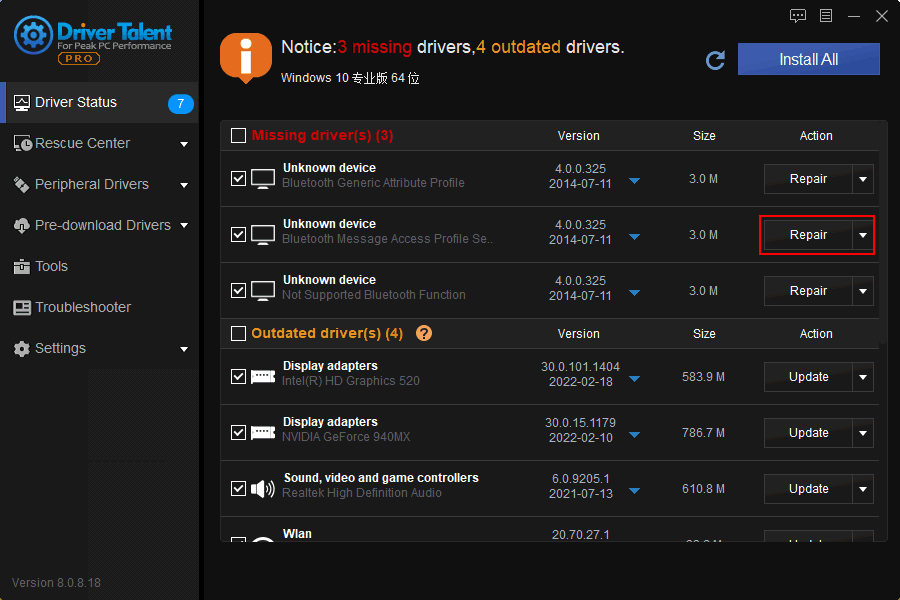Screen dimensions: 900x600
Task: Click the Realtek audio speaker icon
Action: [263, 489]
